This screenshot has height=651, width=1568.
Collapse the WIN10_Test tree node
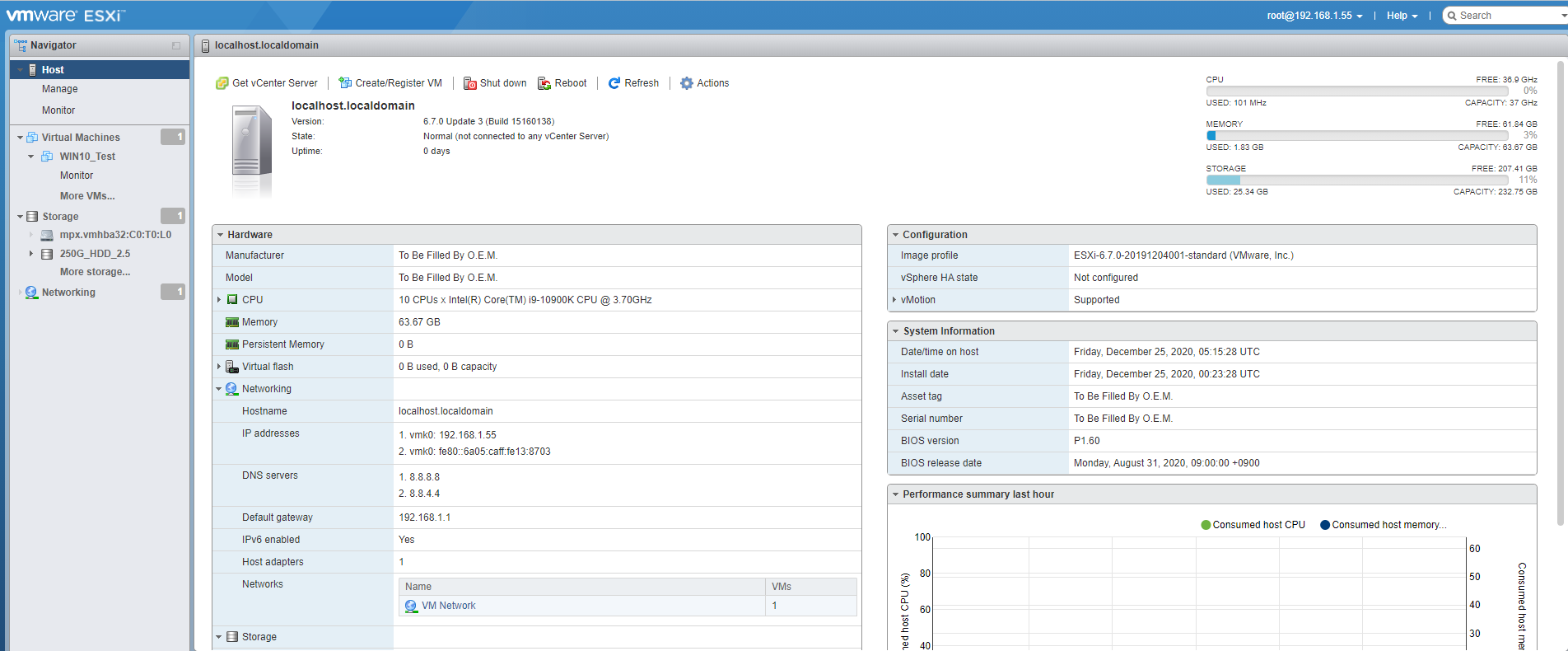click(x=31, y=157)
